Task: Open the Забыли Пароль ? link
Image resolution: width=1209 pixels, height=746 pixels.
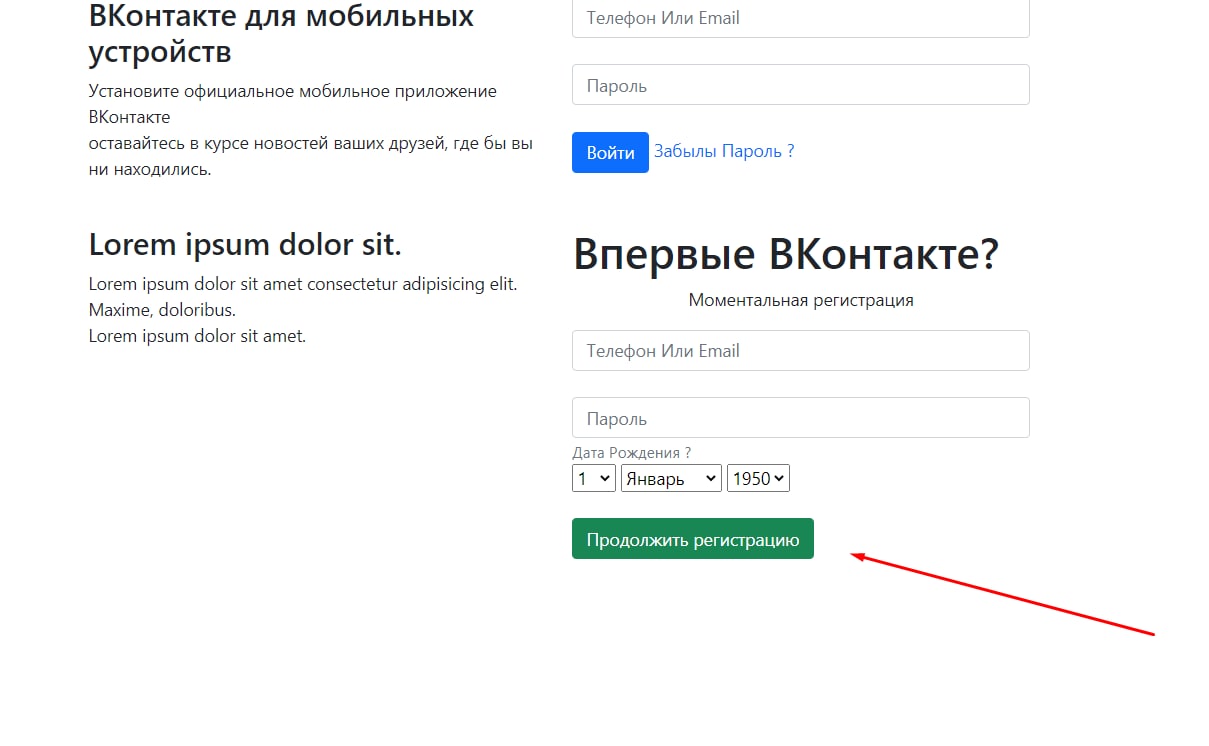Action: click(724, 151)
